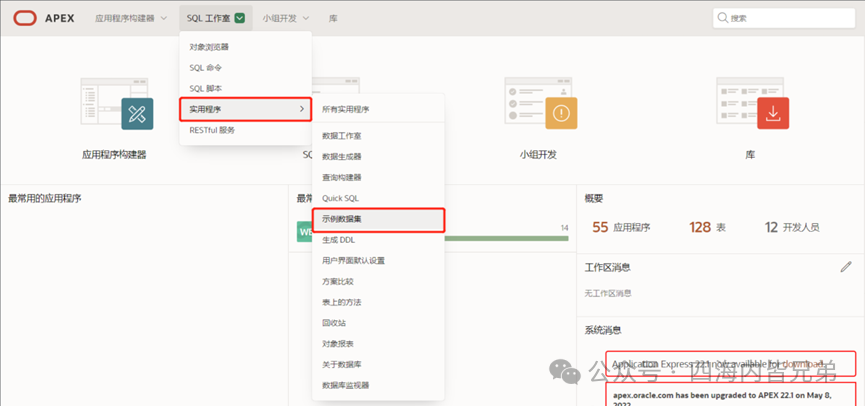Viewport: 865px width, 406px height.
Task: Expand the 实用程序 submenu arrow
Action: 302,109
